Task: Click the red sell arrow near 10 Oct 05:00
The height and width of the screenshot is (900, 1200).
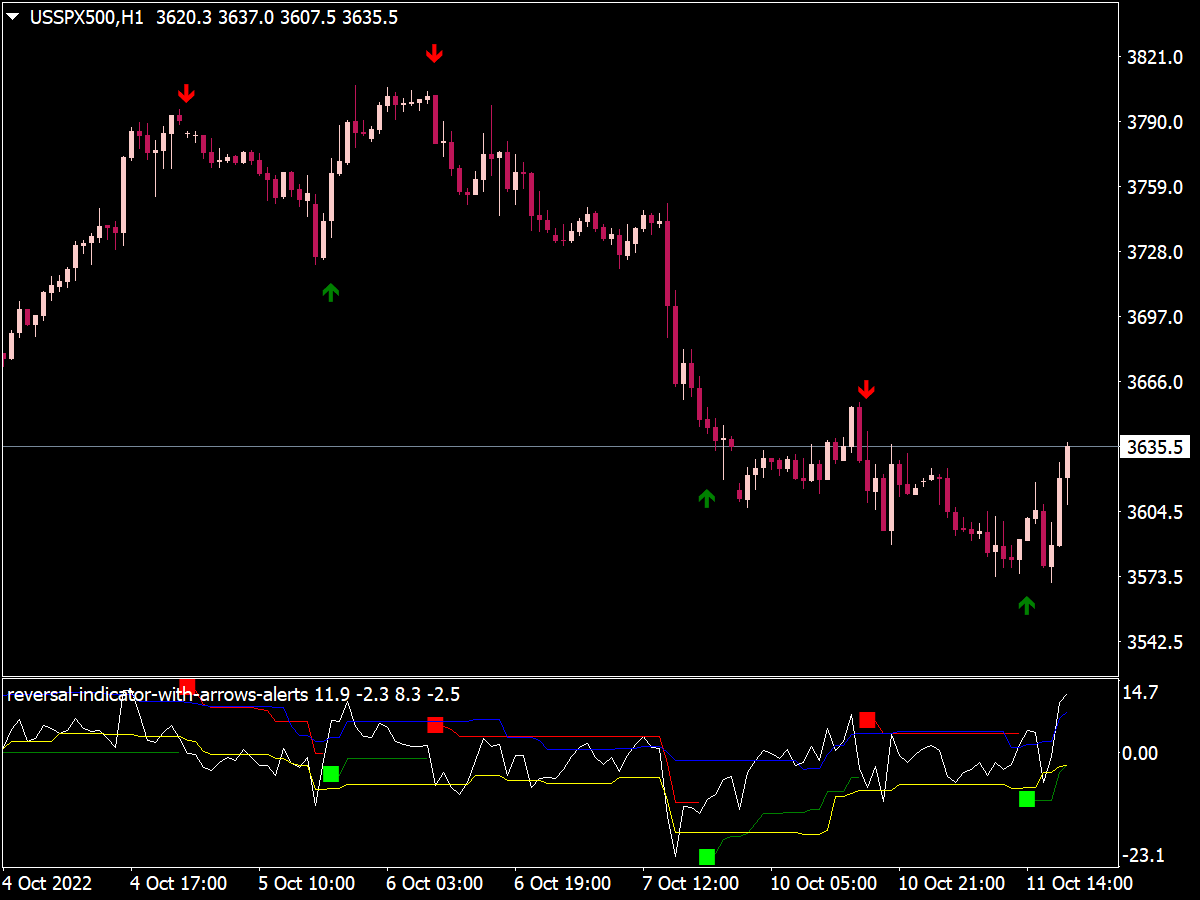Action: pyautogui.click(x=866, y=390)
